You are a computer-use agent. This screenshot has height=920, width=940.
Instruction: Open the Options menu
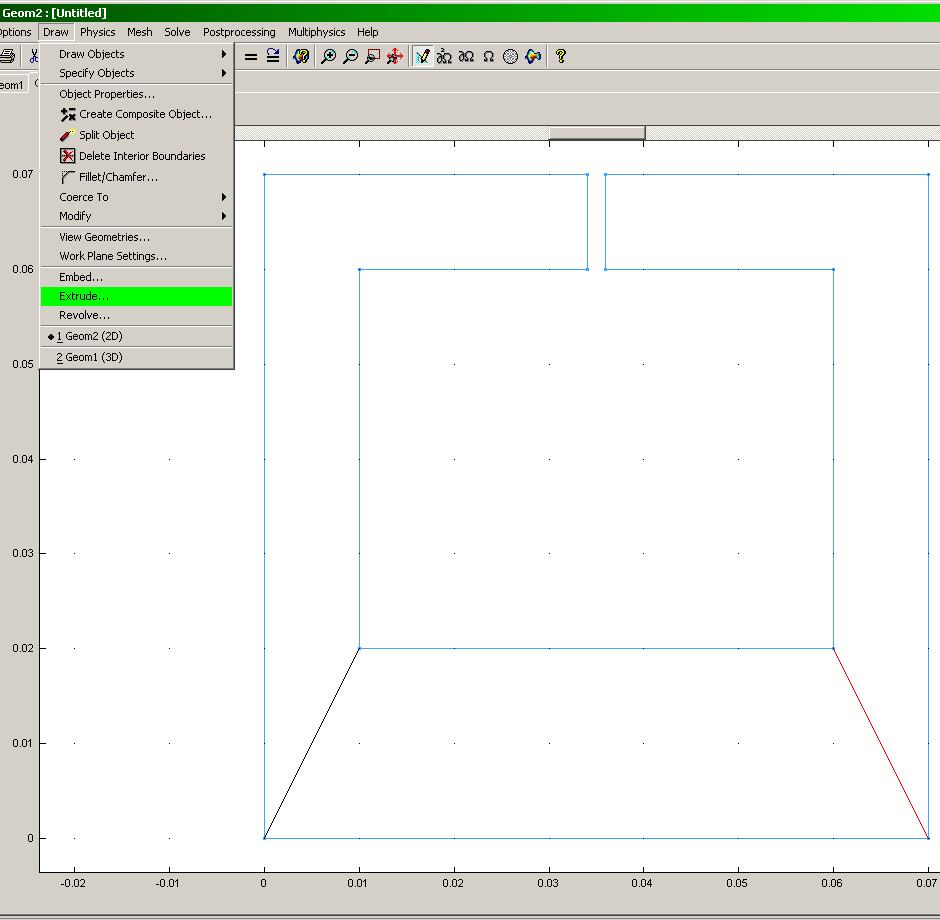[16, 32]
